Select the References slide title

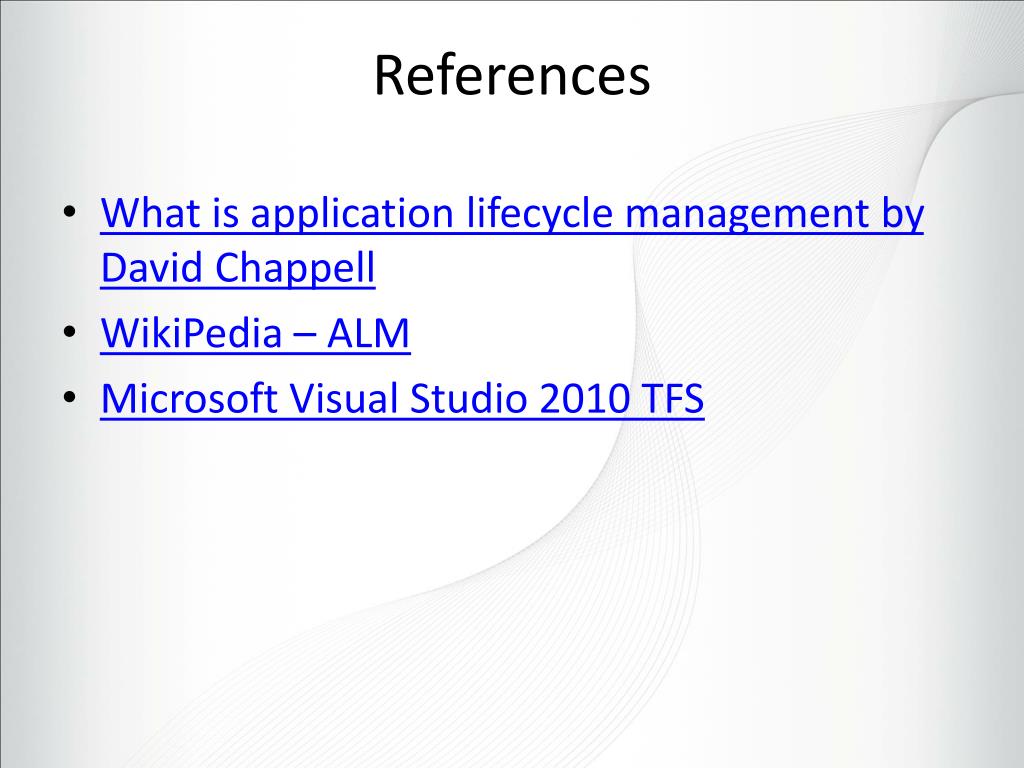[x=512, y=75]
